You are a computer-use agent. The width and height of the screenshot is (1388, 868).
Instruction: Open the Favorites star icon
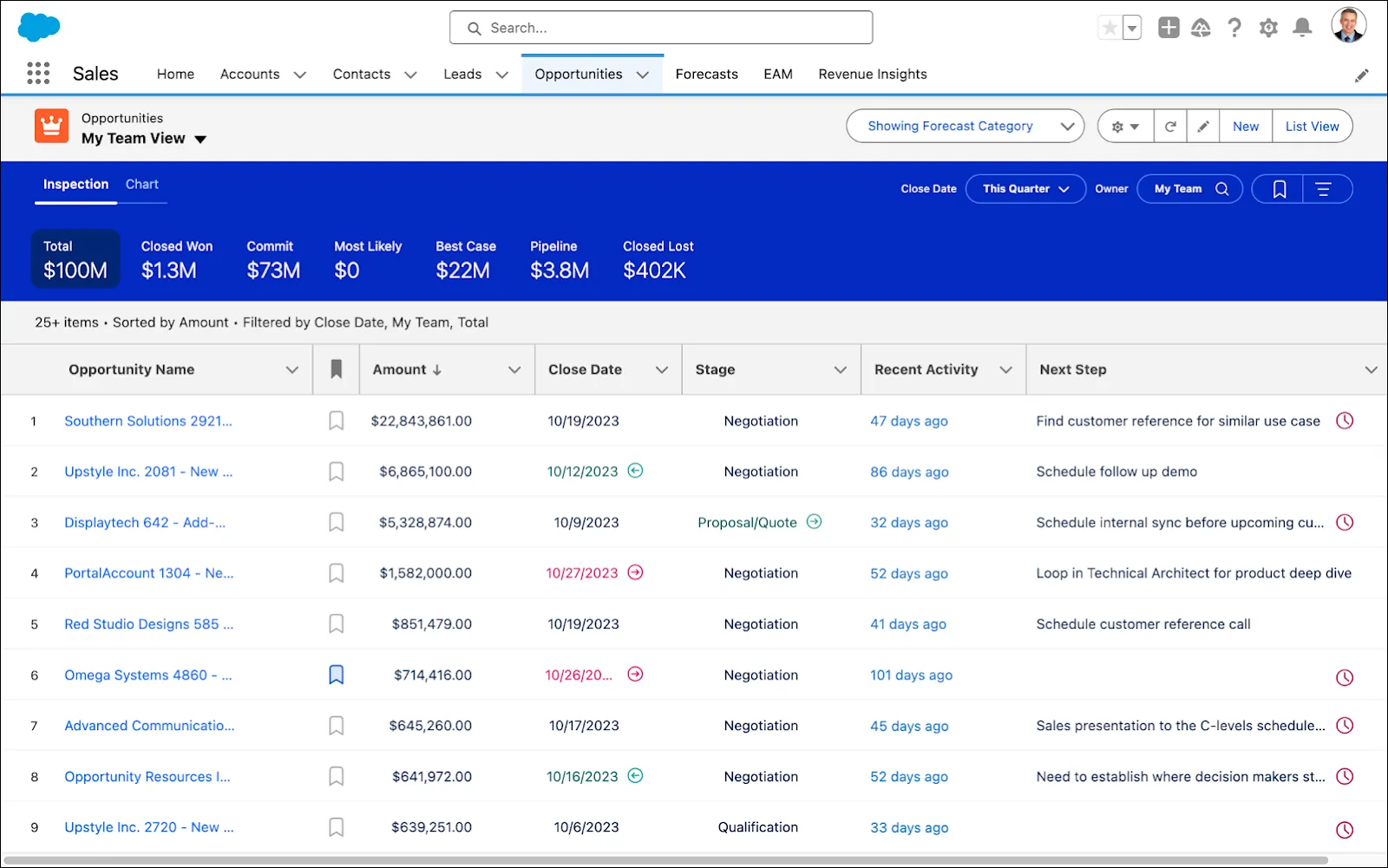coord(1110,28)
